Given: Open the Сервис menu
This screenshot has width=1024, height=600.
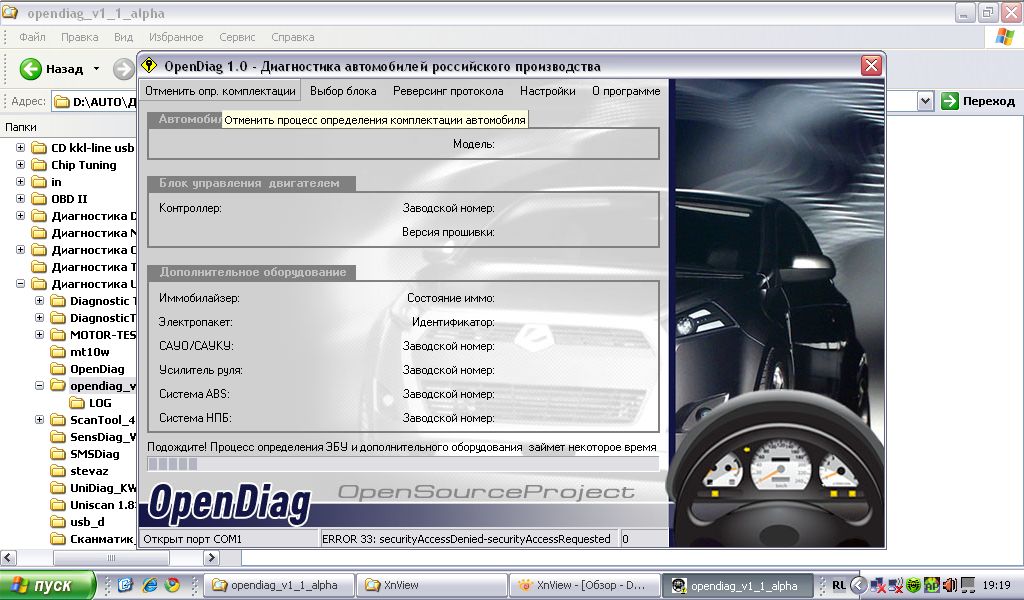Looking at the screenshot, I should pos(237,37).
